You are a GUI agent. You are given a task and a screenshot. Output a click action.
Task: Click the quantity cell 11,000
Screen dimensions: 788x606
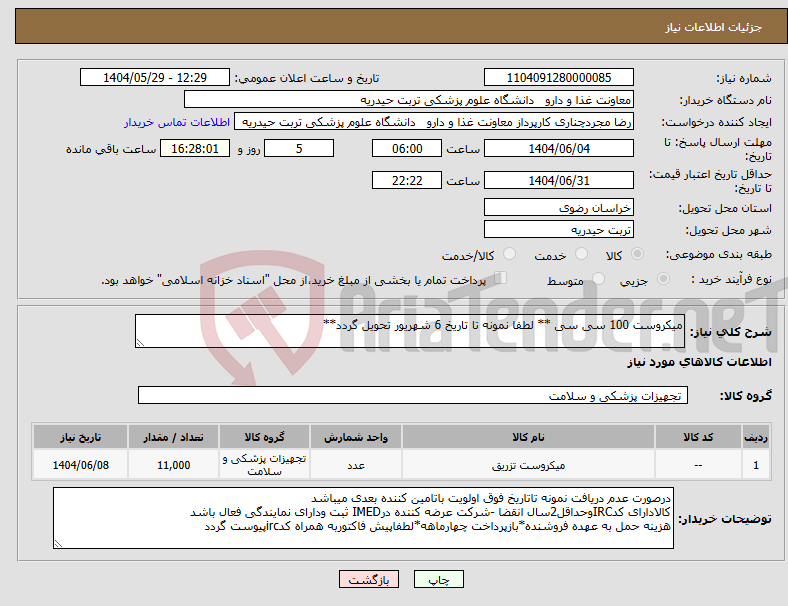coord(173,465)
